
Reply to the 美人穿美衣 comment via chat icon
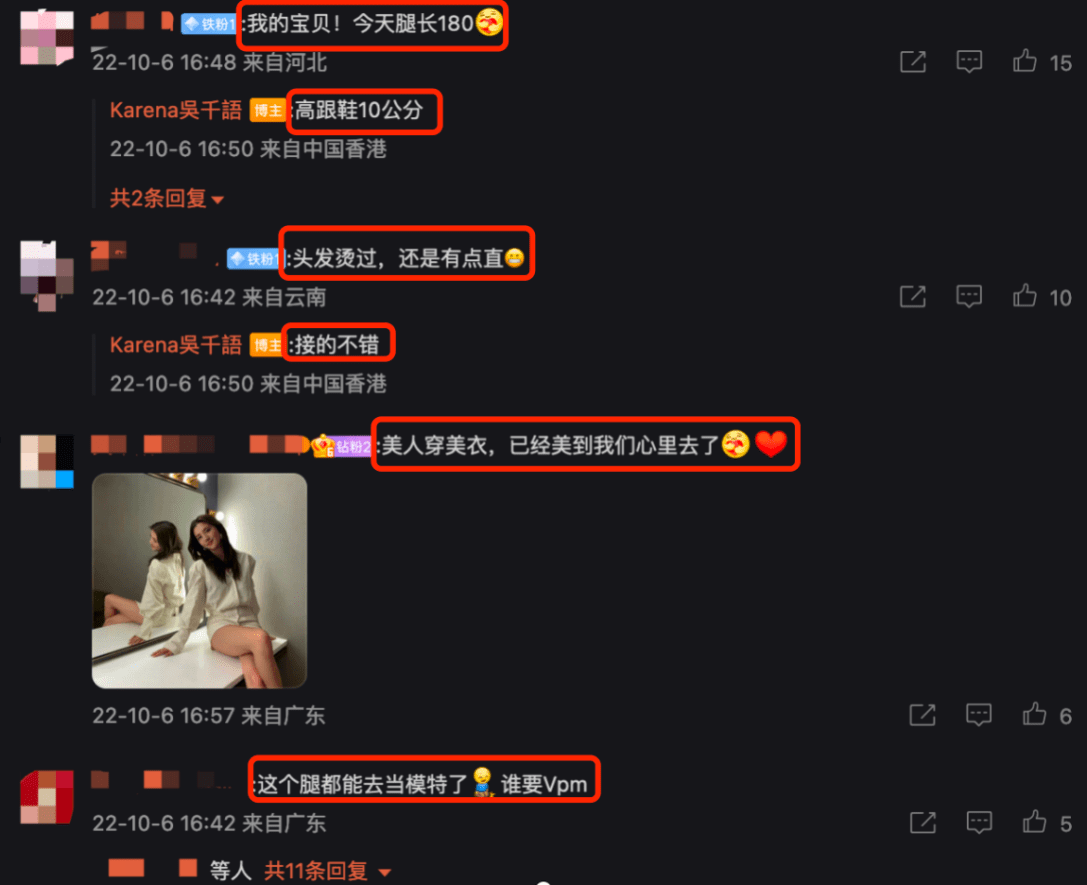979,715
